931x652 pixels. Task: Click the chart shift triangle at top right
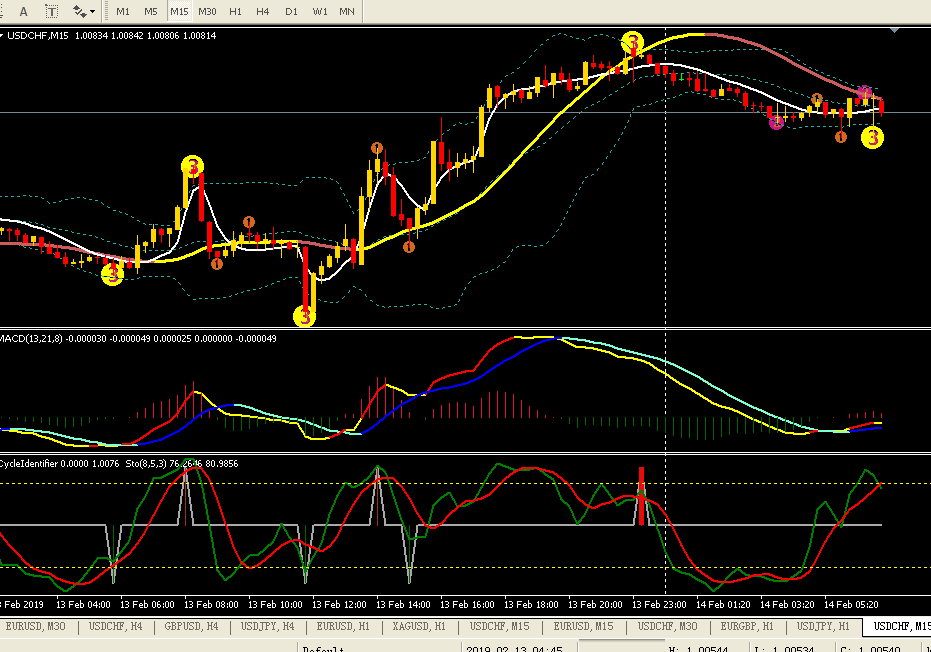pos(895,30)
